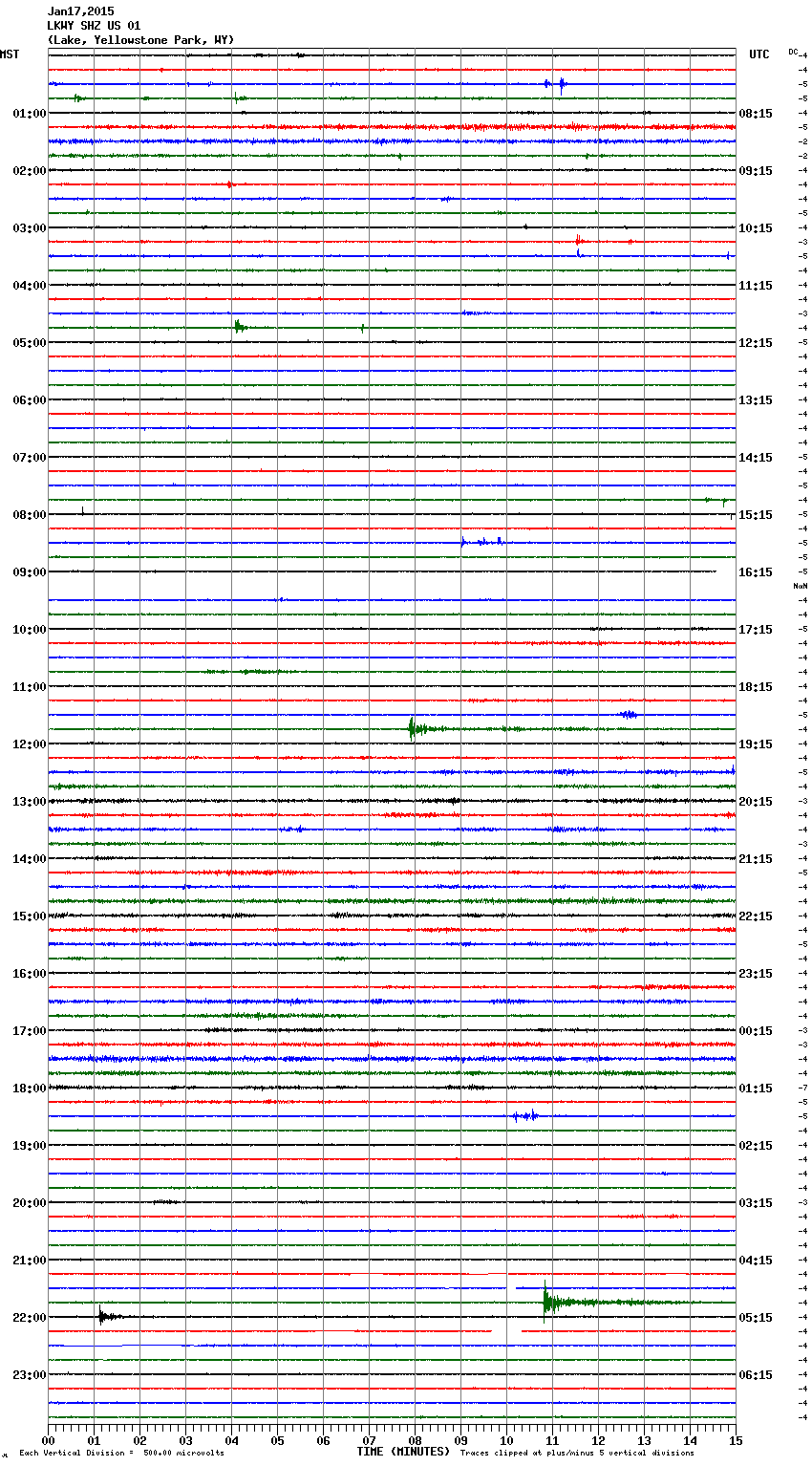This screenshot has width=812, height=1466.
Task: Click the 21:00 MST time label
Action: click(x=30, y=1260)
